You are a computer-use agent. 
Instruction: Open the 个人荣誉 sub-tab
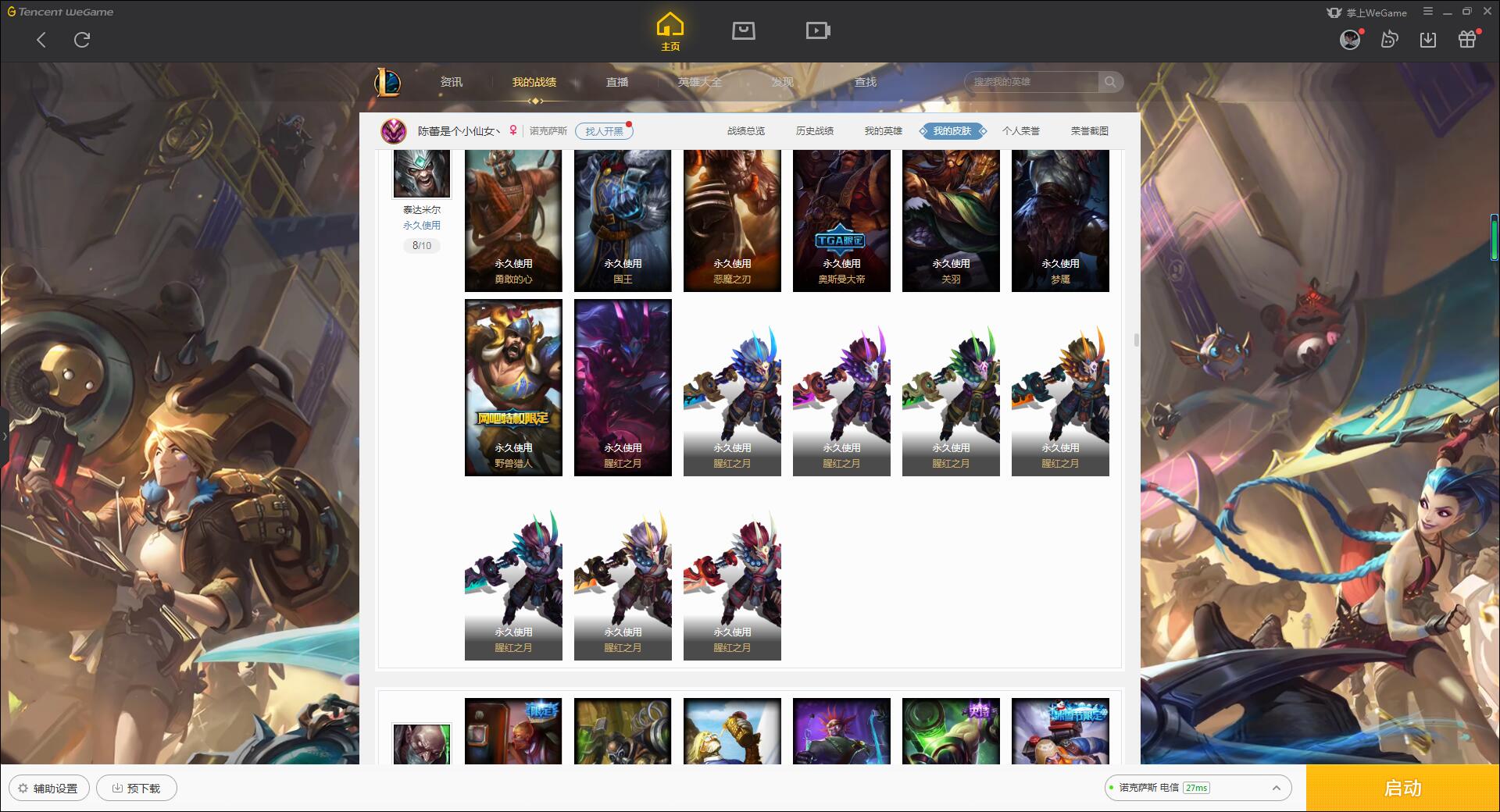[1021, 131]
